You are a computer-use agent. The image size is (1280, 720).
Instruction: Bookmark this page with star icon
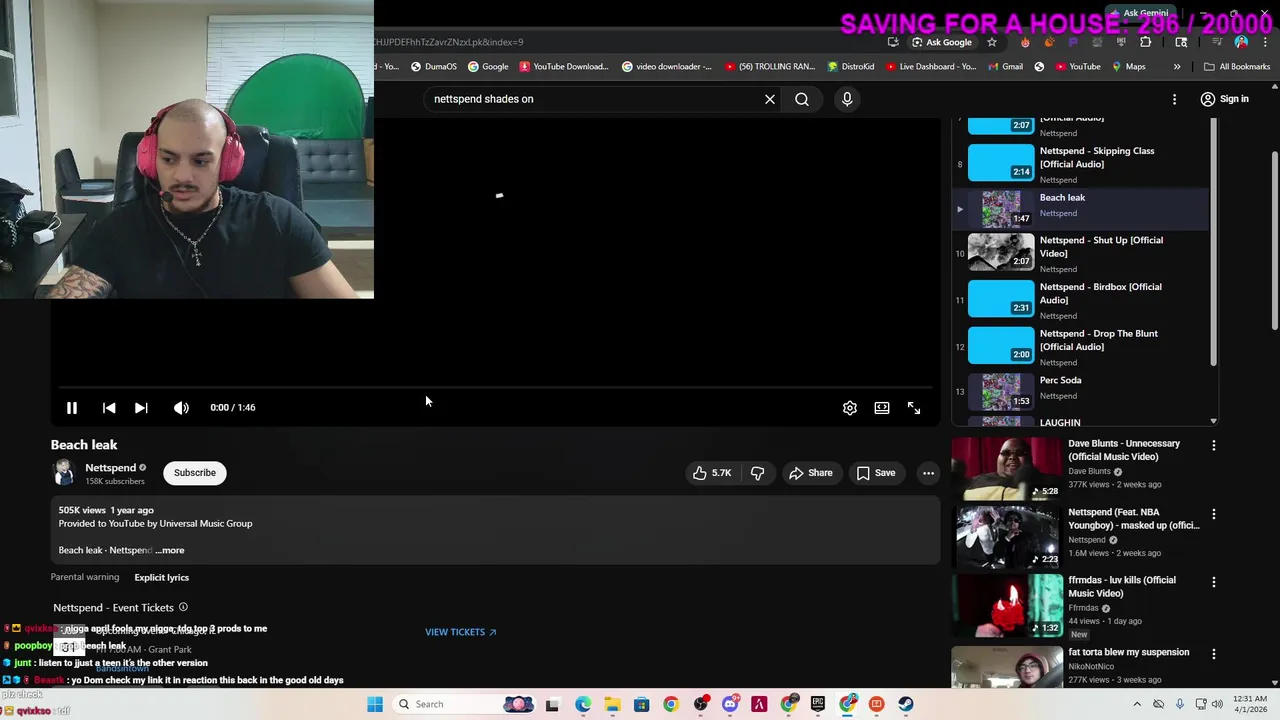[992, 42]
